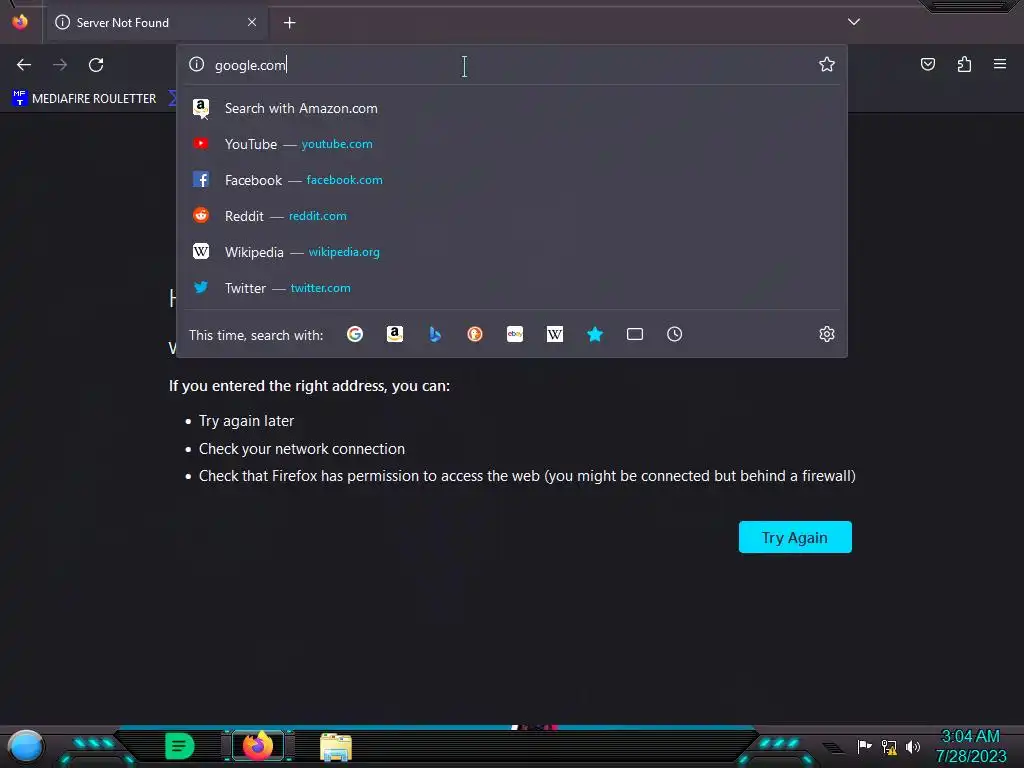This screenshot has width=1024, height=768.
Task: Open search settings gear icon
Action: point(827,334)
